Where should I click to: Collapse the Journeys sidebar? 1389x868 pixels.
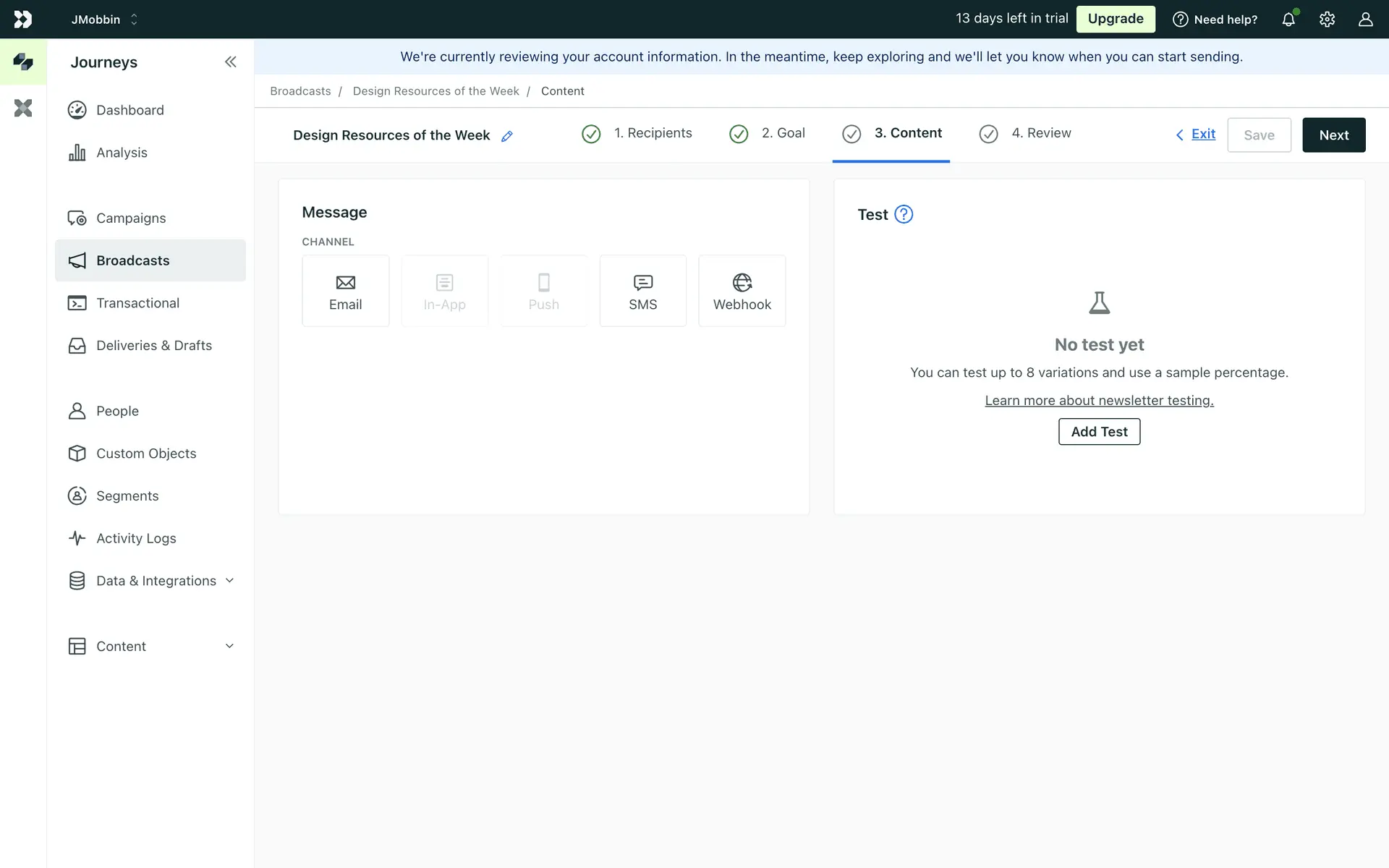click(x=230, y=62)
